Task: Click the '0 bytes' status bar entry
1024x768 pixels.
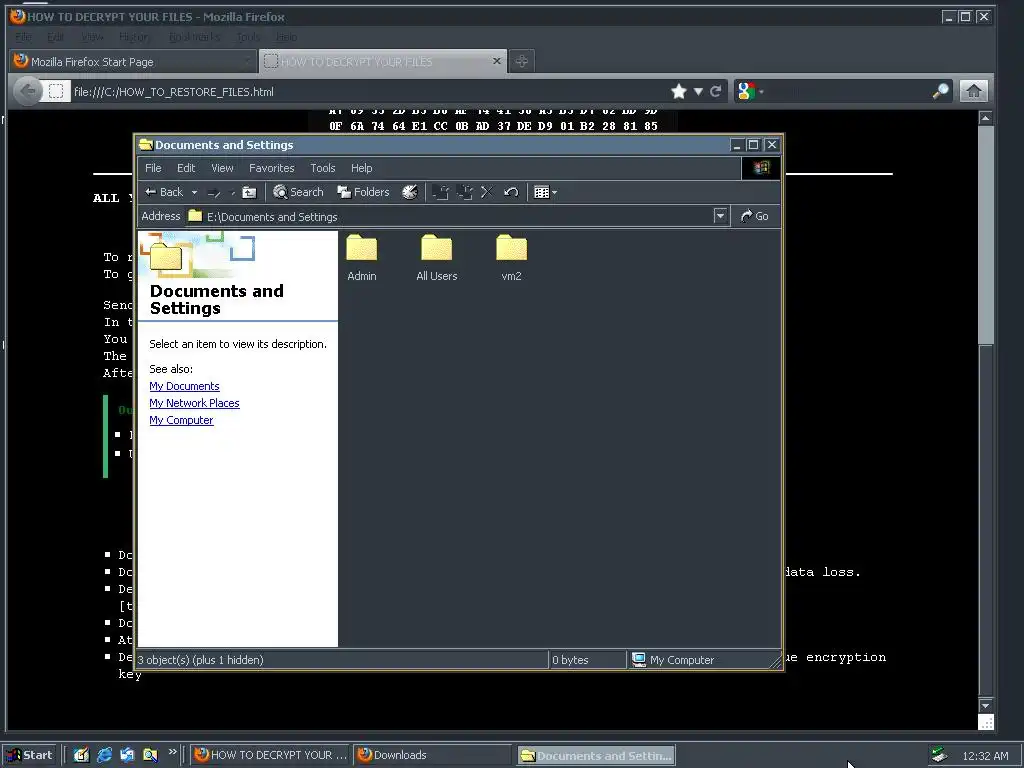Action: click(x=570, y=660)
